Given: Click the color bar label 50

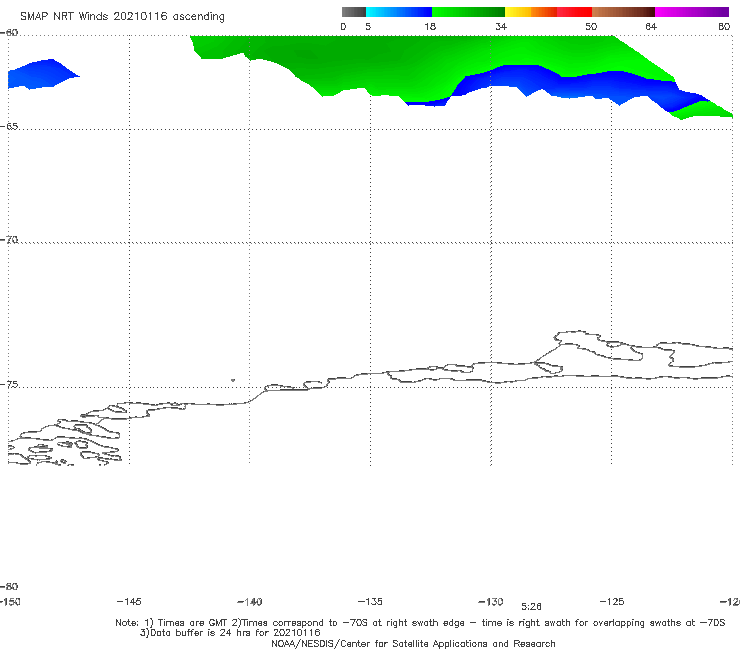Looking at the screenshot, I should tap(591, 27).
